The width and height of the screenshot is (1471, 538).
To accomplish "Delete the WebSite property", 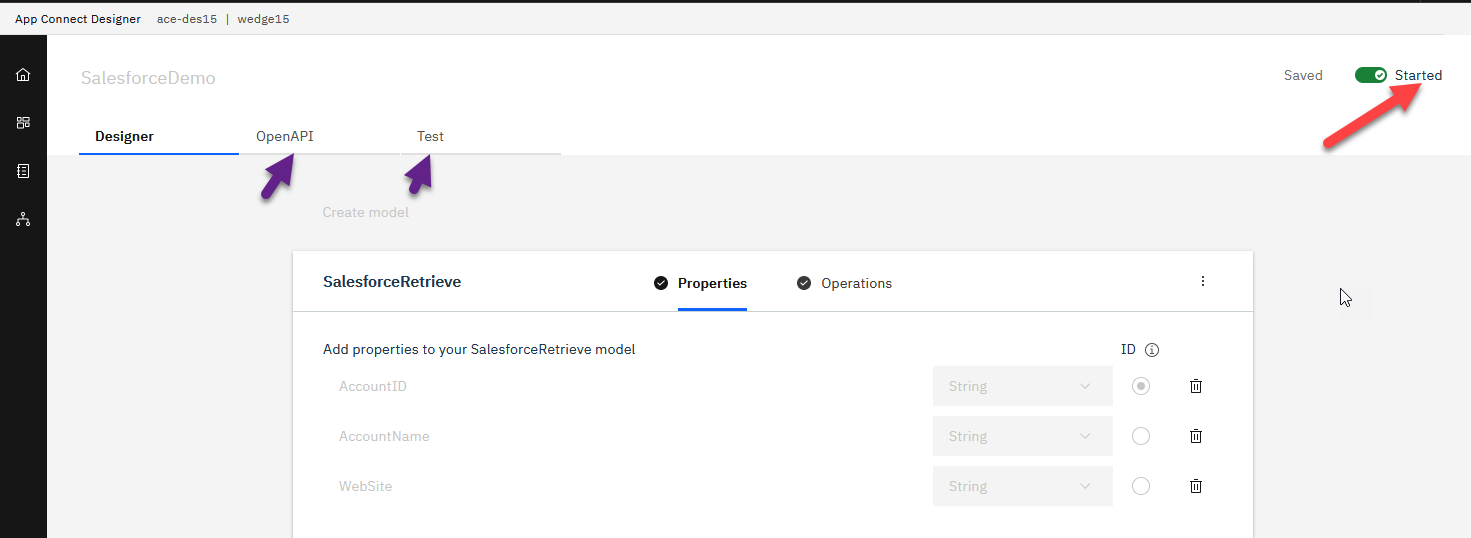I will (1196, 486).
